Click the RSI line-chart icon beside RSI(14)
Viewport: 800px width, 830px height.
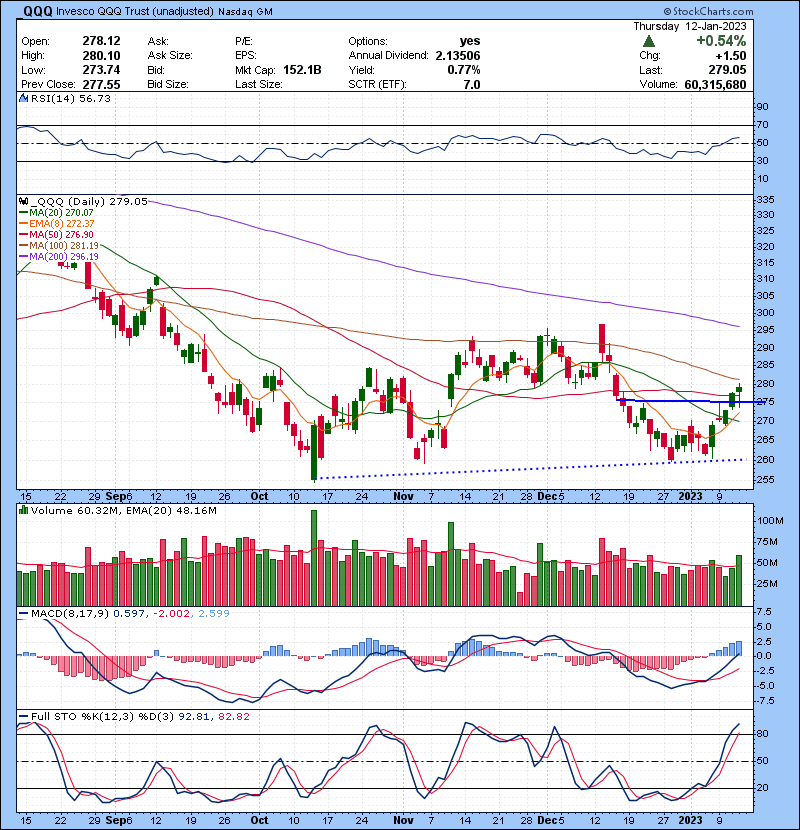(x=23, y=98)
